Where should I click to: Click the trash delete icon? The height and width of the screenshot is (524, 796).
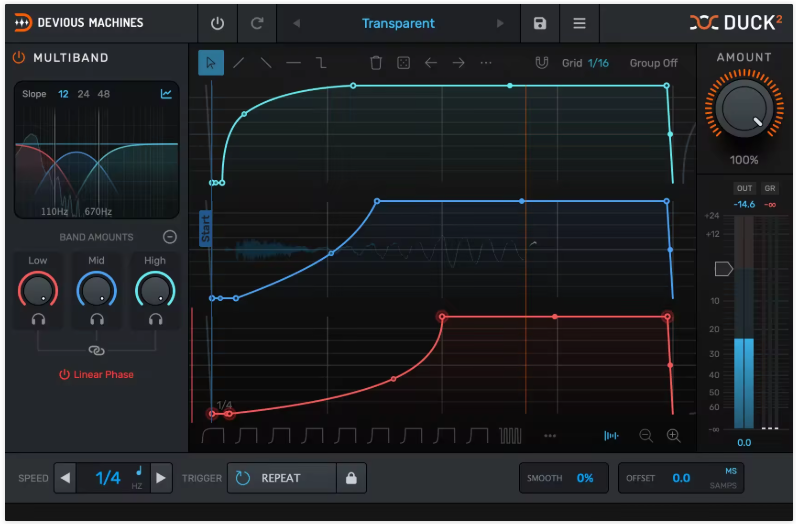coord(376,63)
